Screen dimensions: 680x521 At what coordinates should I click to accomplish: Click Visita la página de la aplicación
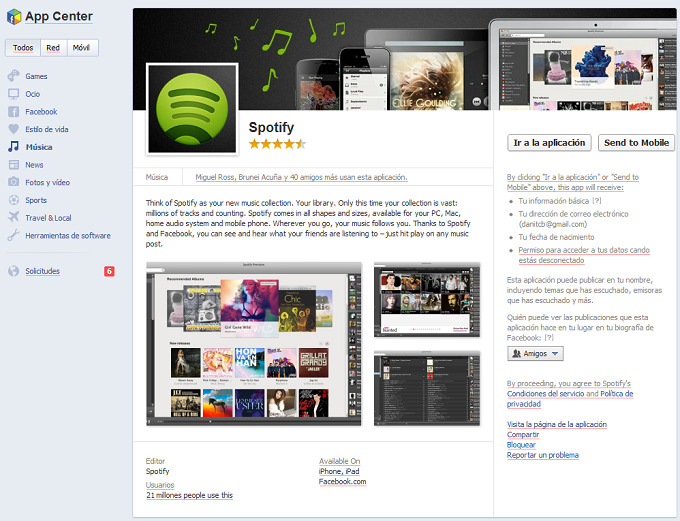557,424
